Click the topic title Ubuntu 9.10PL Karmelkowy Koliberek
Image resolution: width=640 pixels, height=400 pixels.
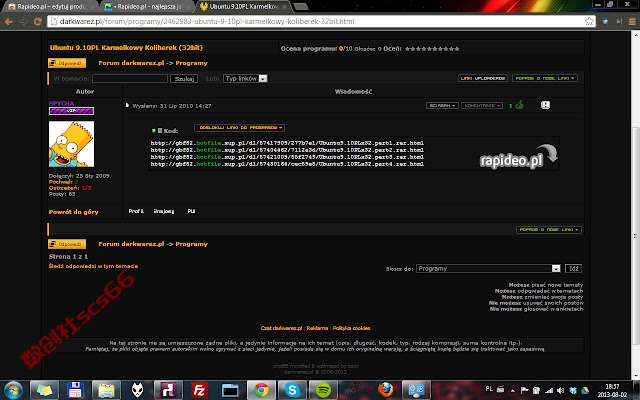[126, 48]
